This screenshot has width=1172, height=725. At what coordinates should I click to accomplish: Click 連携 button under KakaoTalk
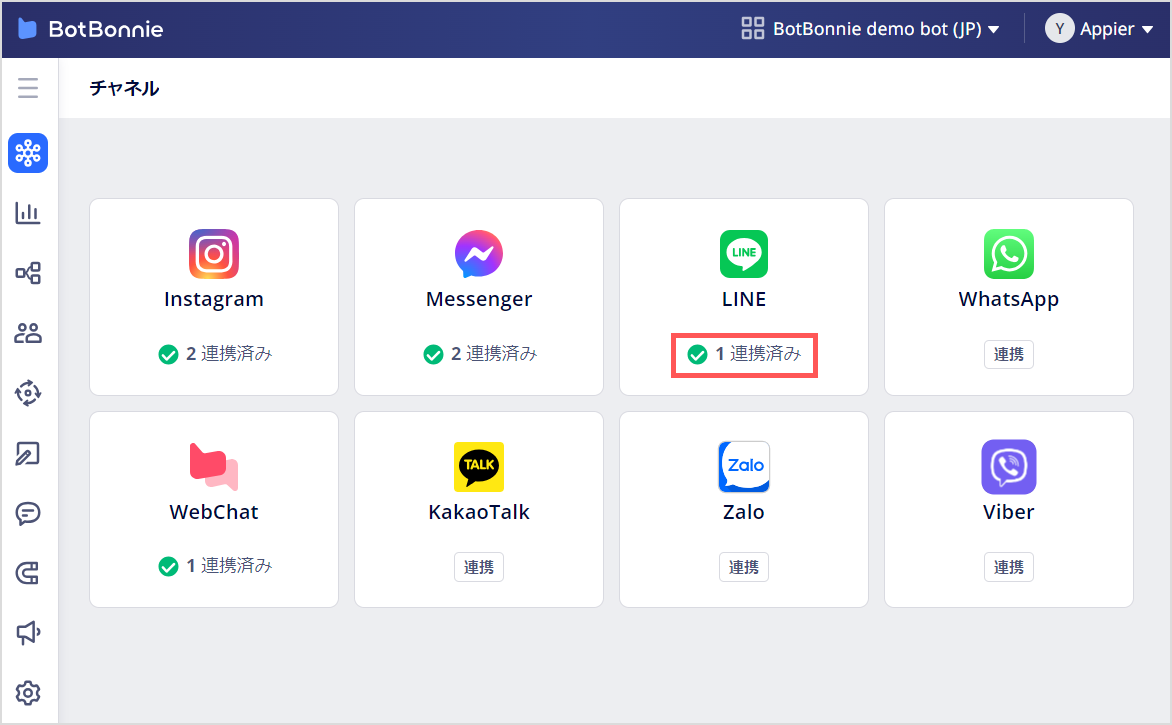(x=479, y=567)
